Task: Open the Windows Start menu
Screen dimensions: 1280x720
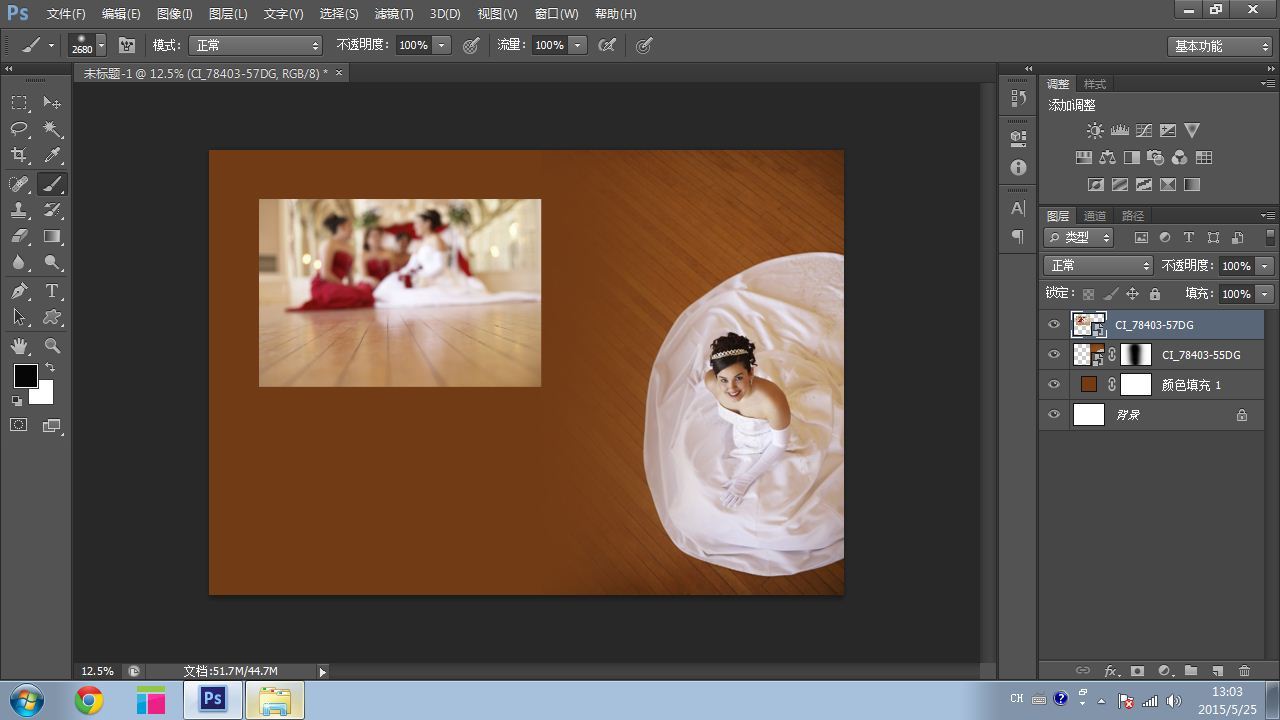Action: [x=26, y=700]
